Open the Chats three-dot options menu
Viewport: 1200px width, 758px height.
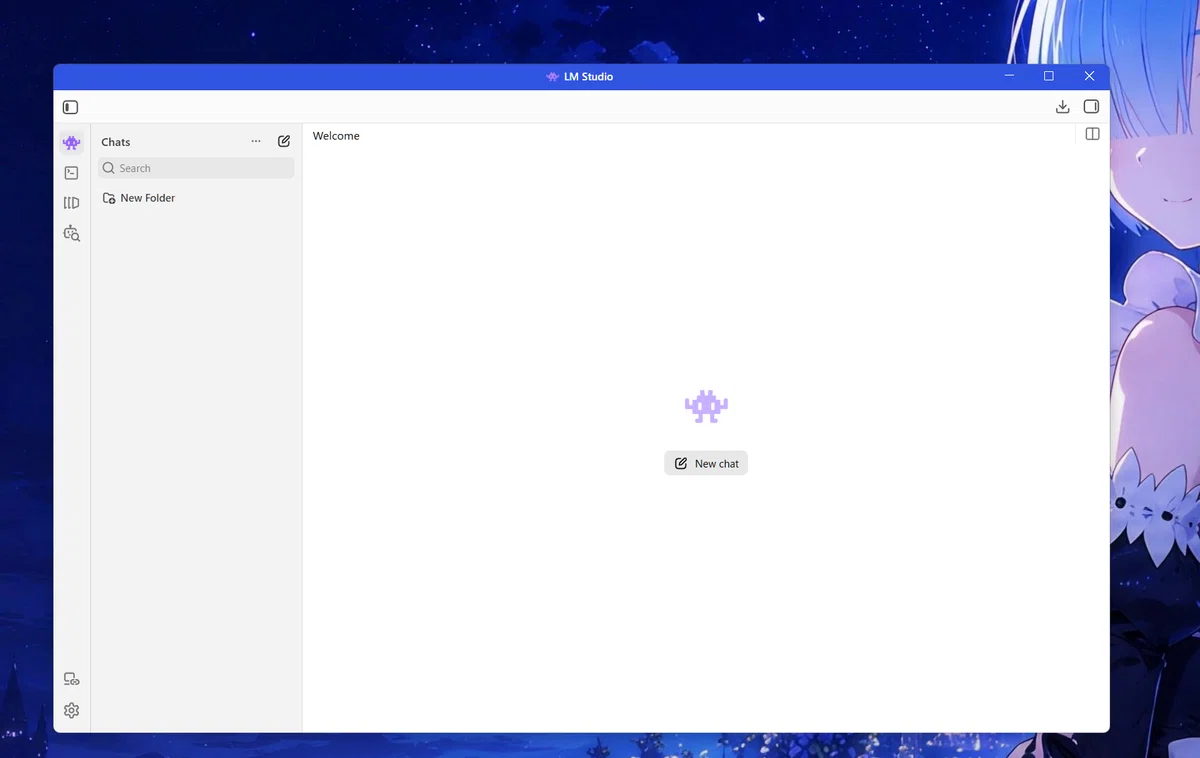click(256, 142)
